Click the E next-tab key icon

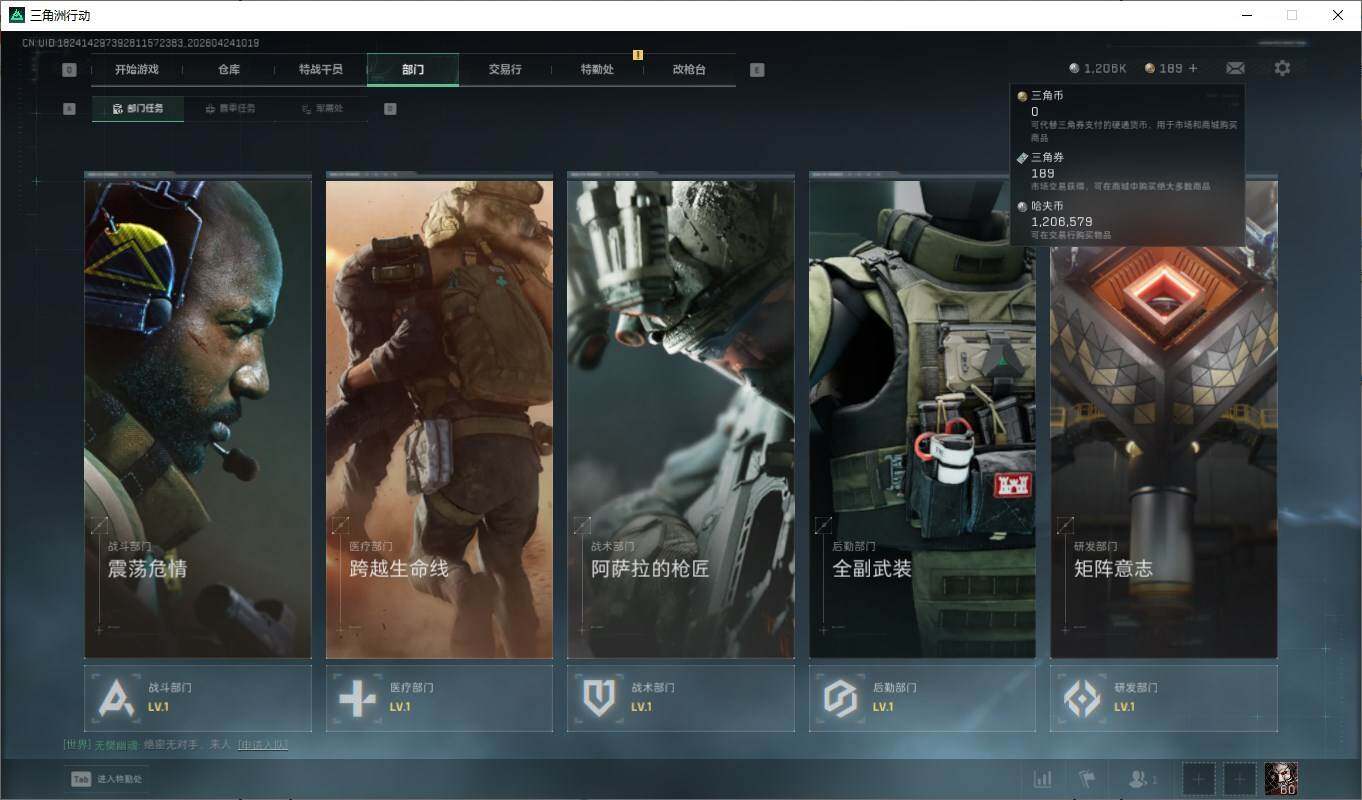[757, 70]
